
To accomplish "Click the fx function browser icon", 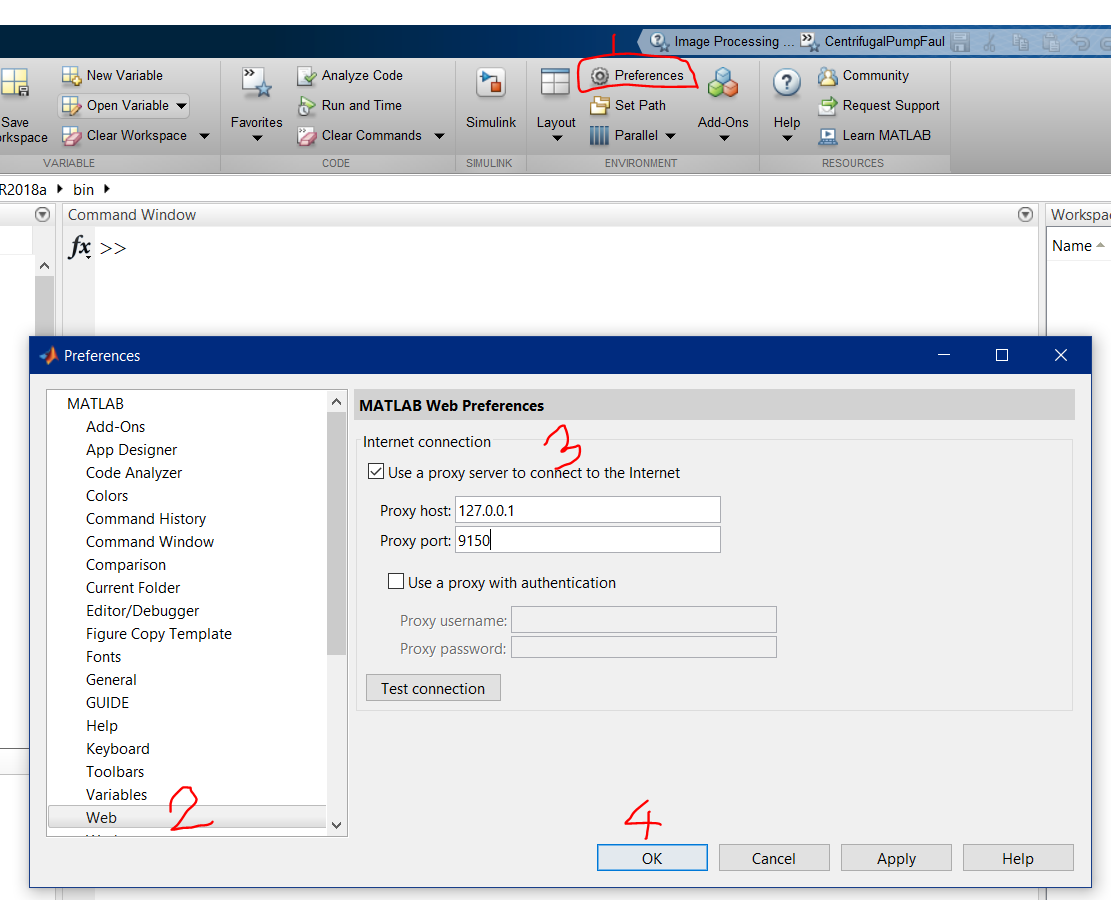I will [x=79, y=247].
